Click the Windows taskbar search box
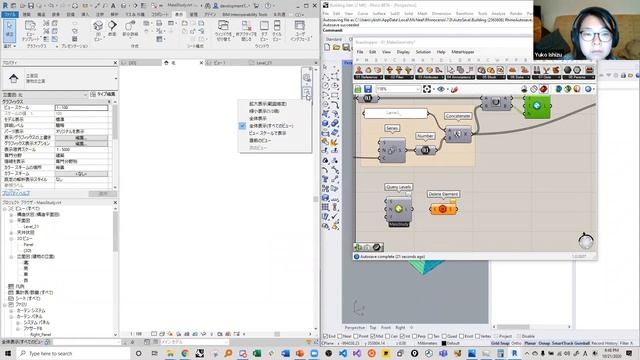640x360 pixels. click(73, 353)
